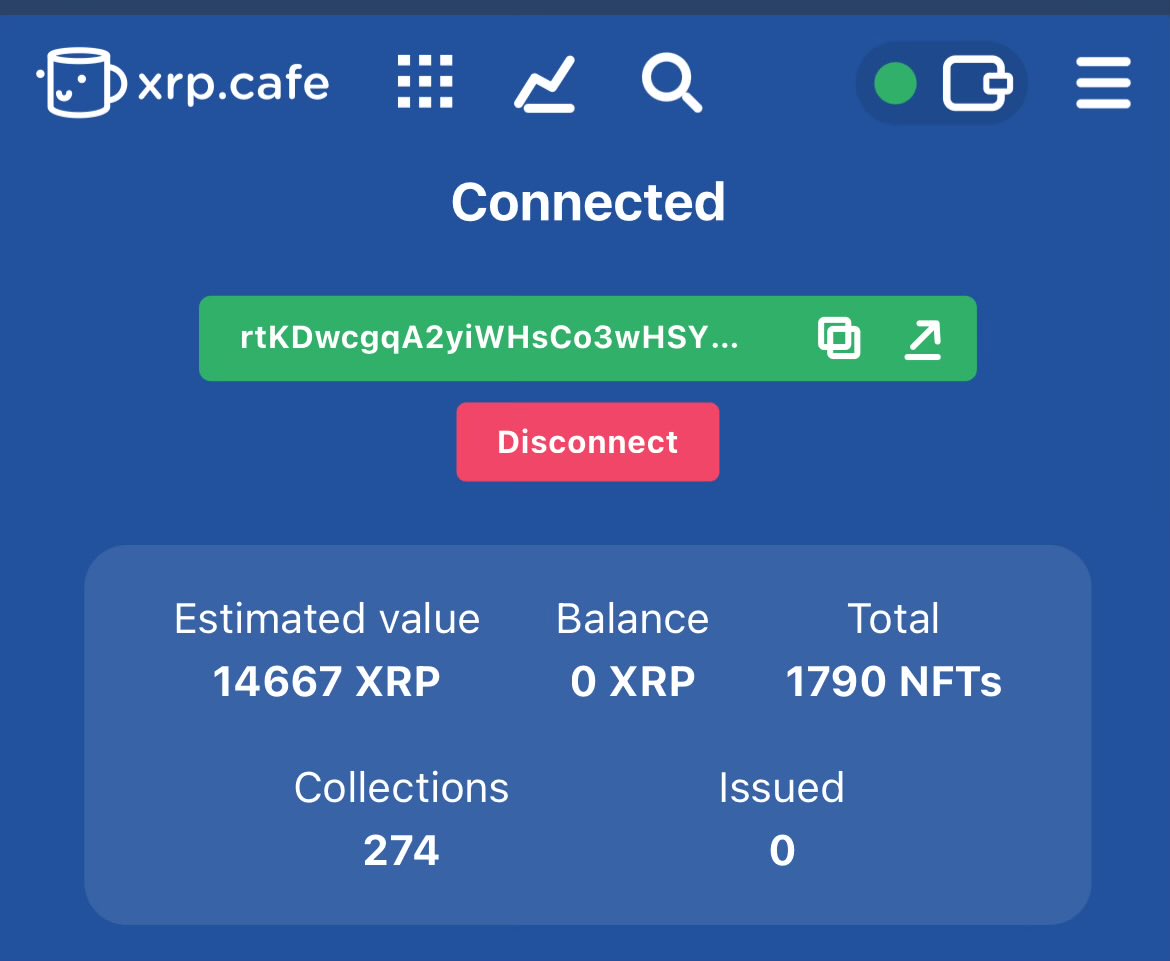Click the Connected heading
Screen dimensions: 1170x961
pos(588,202)
